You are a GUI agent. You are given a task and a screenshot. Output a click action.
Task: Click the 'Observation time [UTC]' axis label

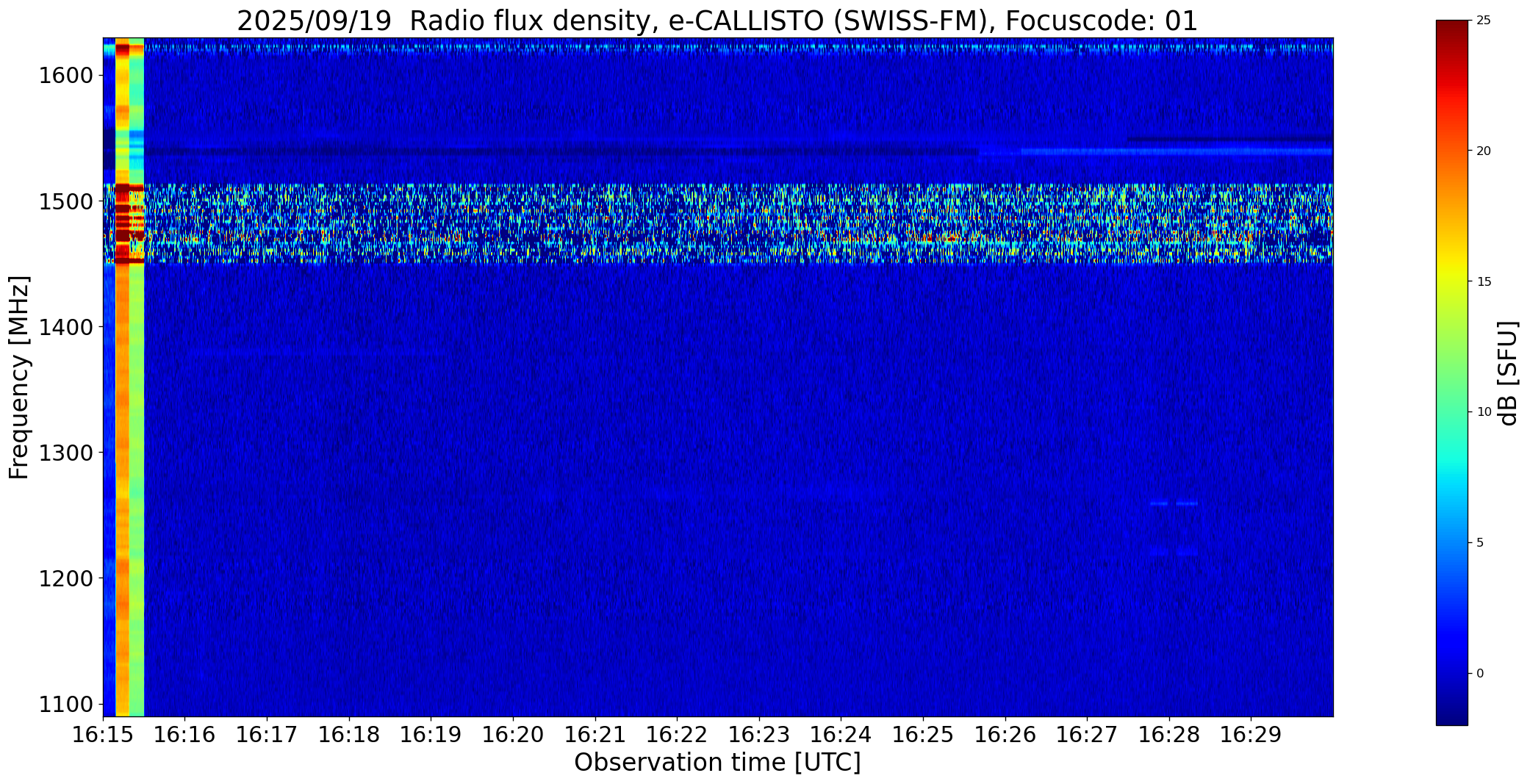(x=717, y=763)
